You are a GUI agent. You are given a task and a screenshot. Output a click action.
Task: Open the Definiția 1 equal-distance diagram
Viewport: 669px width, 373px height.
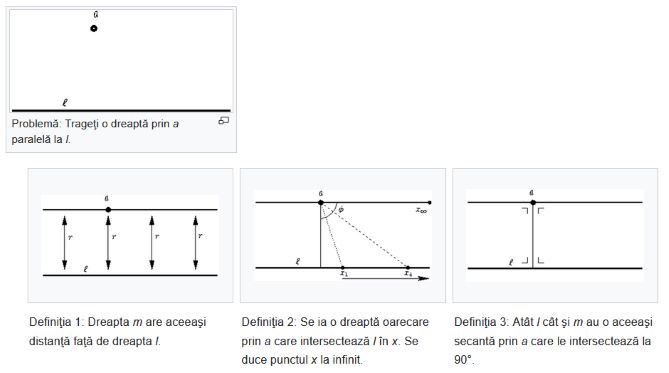coord(130,235)
